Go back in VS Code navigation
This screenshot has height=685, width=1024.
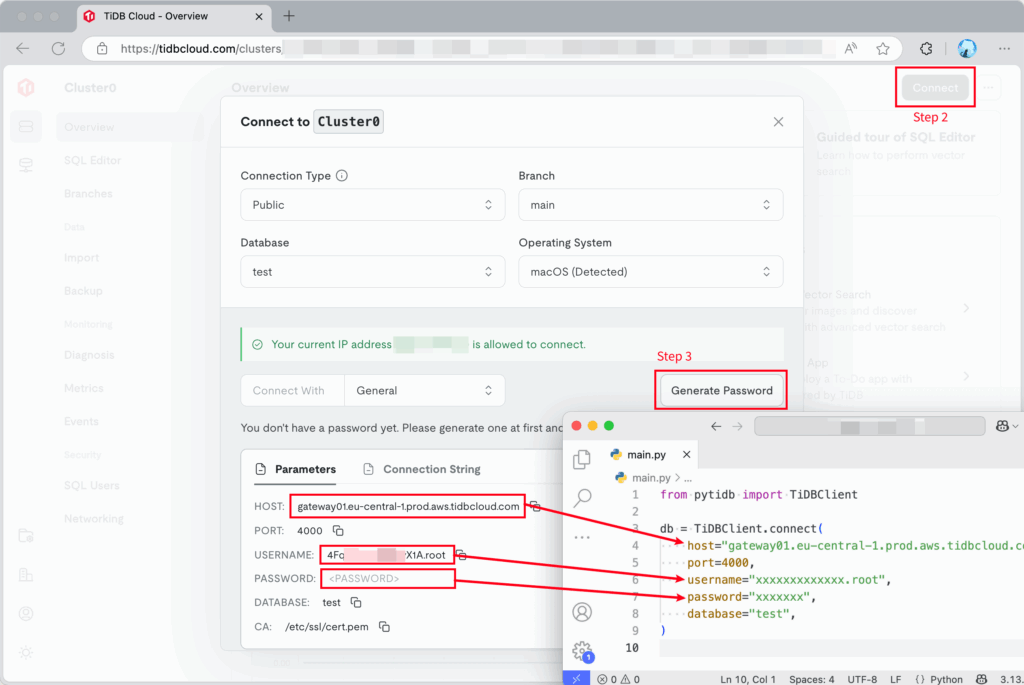(x=716, y=426)
